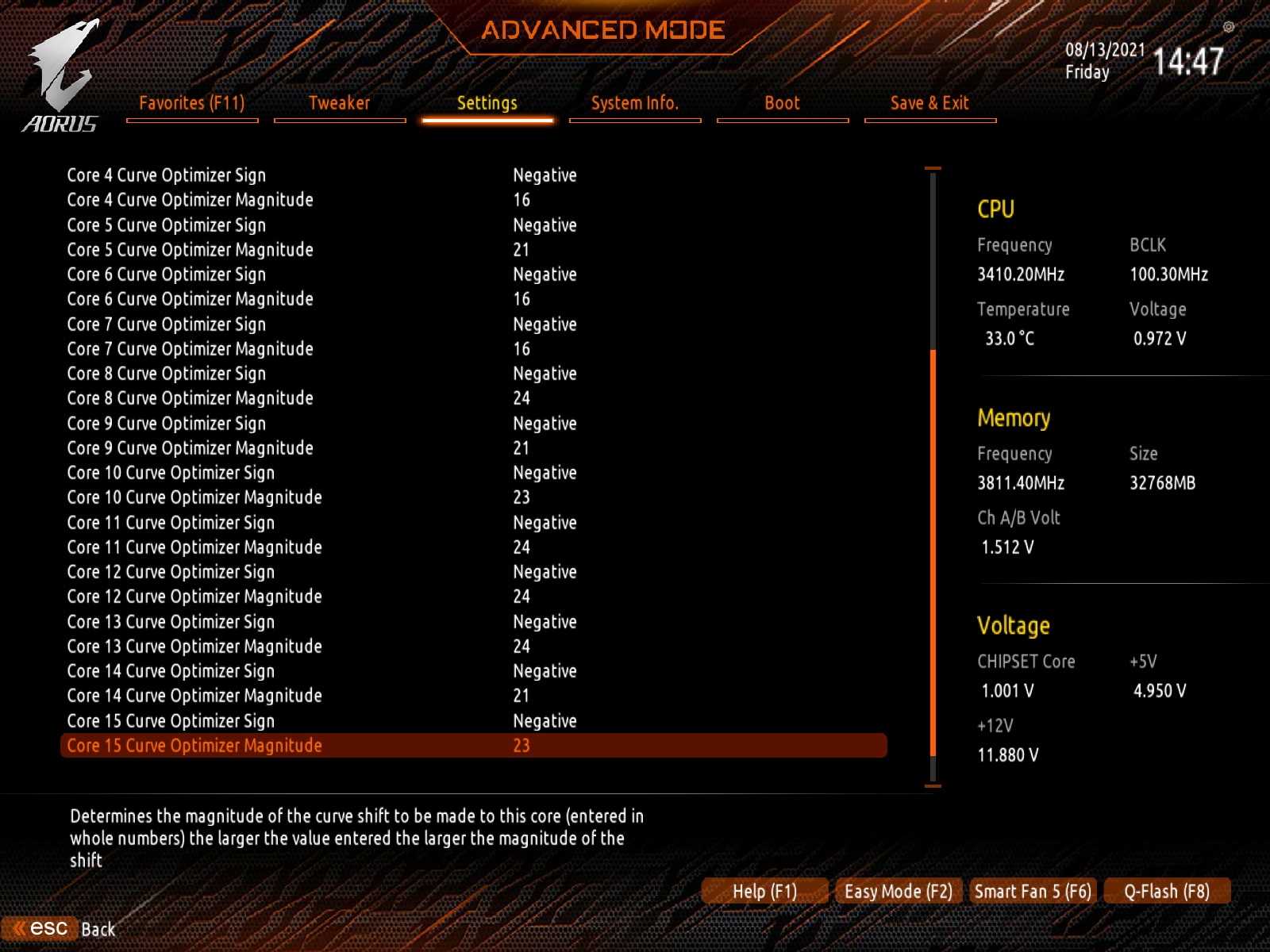Open Negative value for Core 8 sign
The image size is (1270, 952).
tap(545, 374)
